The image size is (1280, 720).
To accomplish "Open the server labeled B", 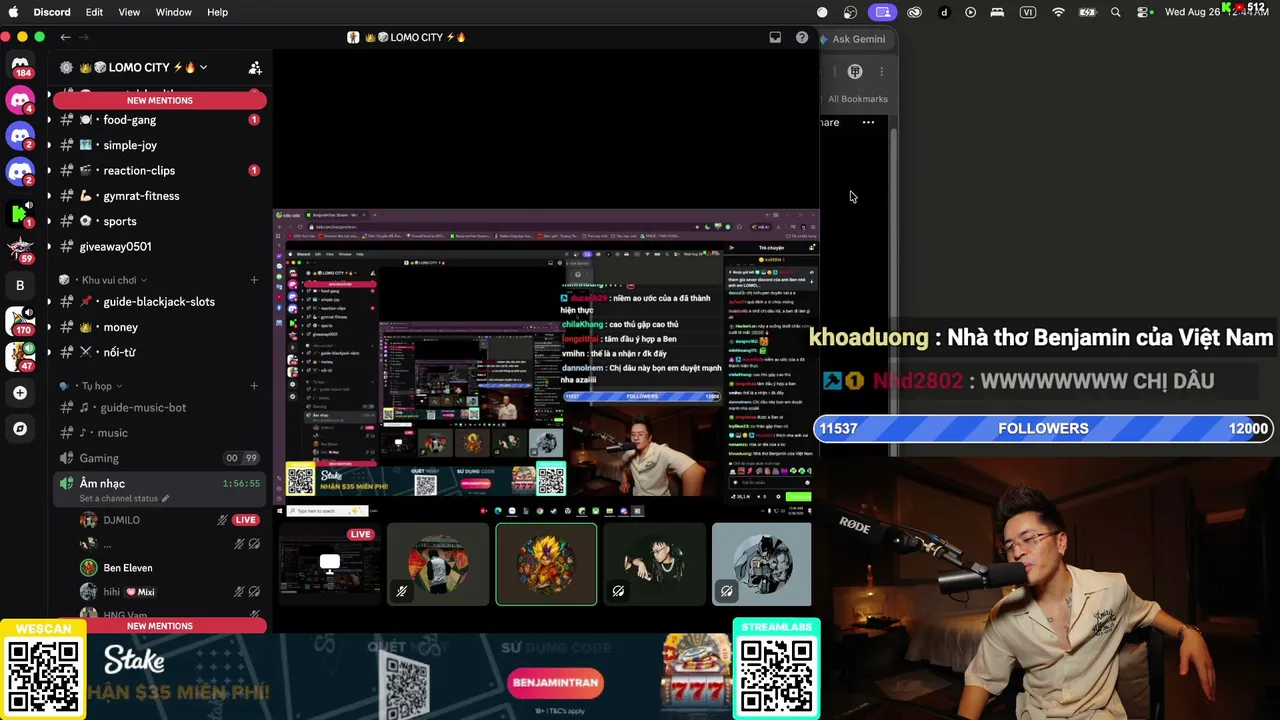I will point(20,285).
